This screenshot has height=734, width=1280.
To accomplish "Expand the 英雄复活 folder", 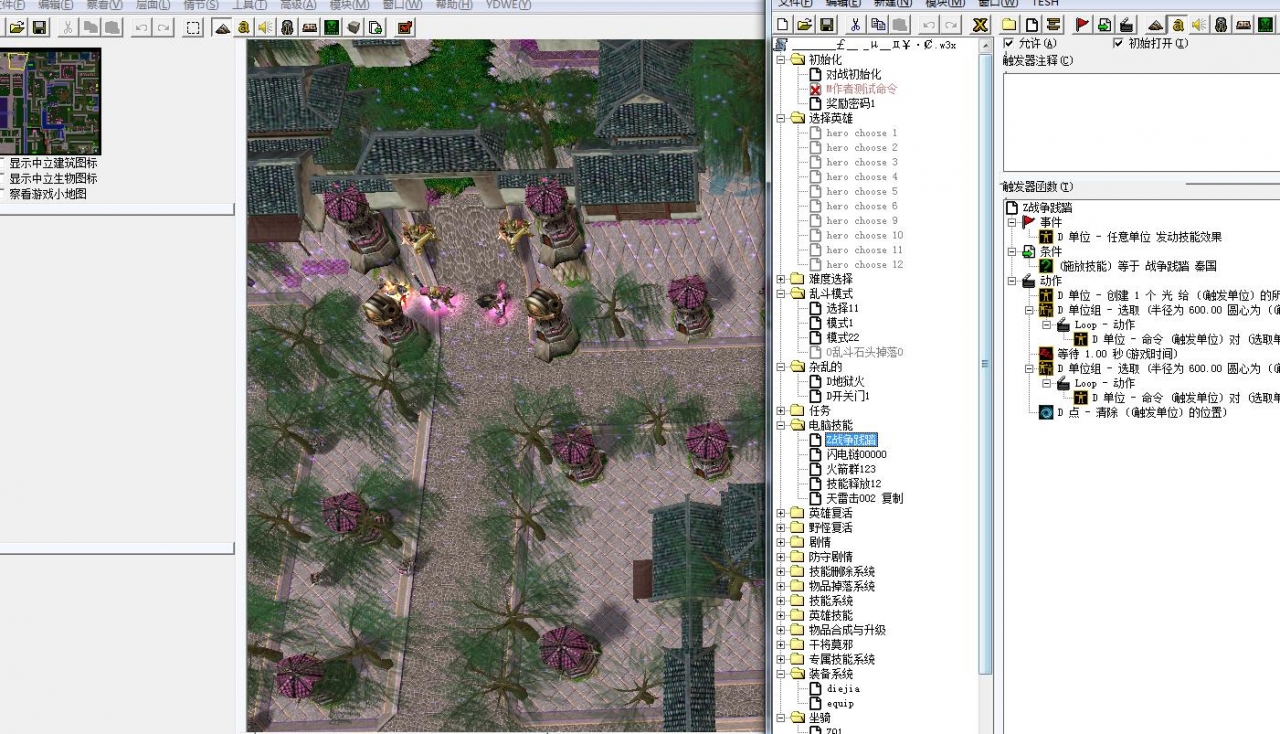I will [x=782, y=513].
